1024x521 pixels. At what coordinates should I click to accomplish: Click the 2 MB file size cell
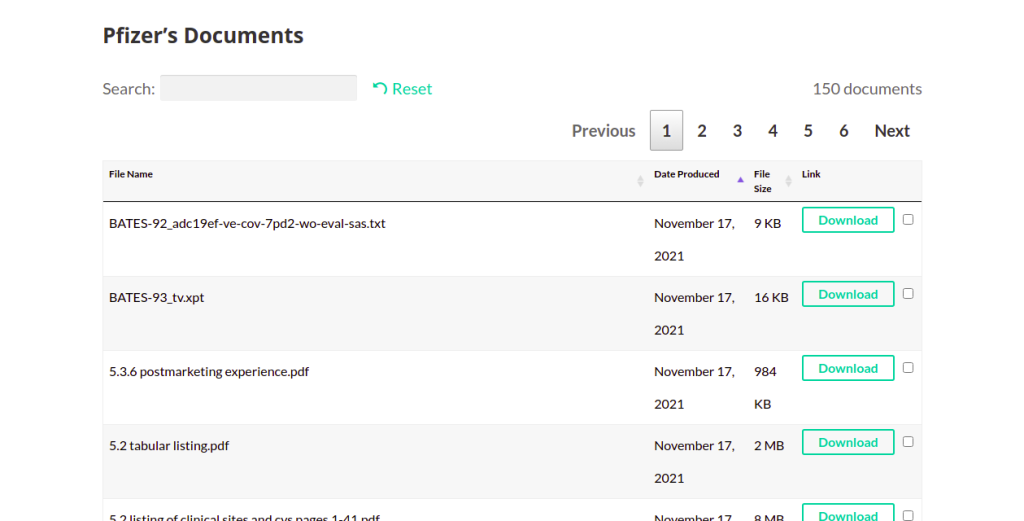[x=769, y=446]
